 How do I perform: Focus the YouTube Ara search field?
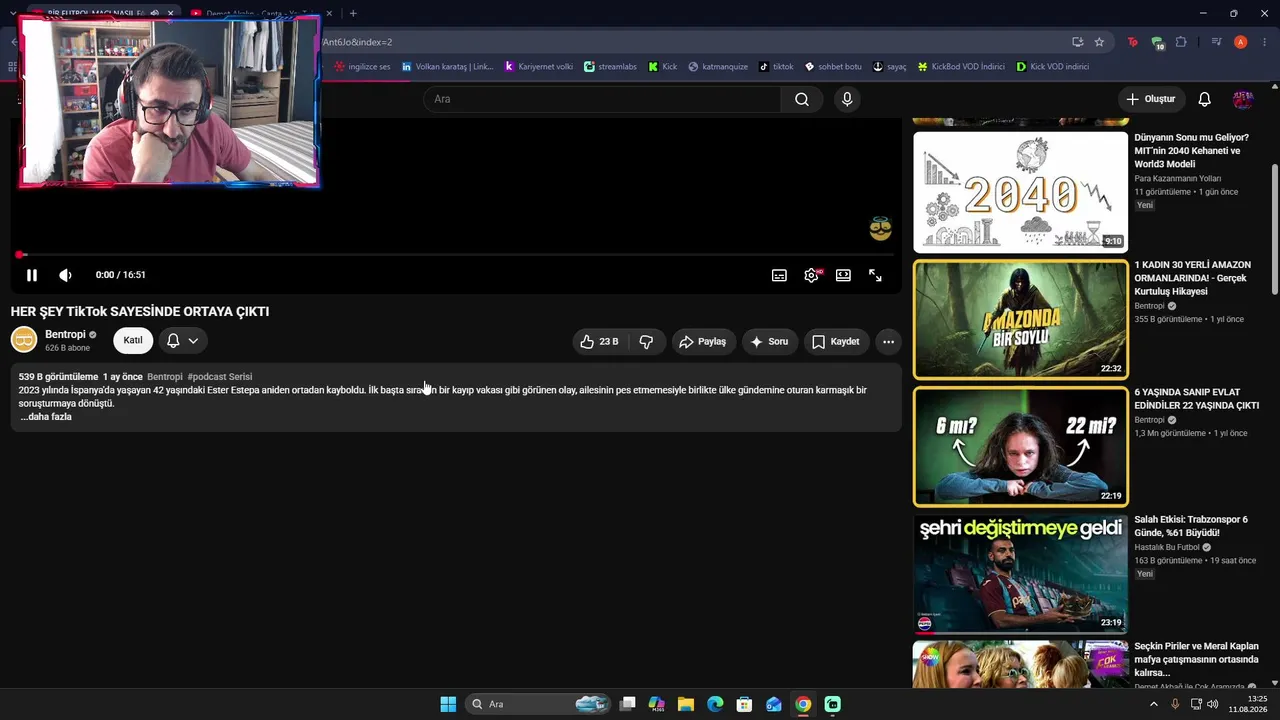pyautogui.click(x=602, y=99)
